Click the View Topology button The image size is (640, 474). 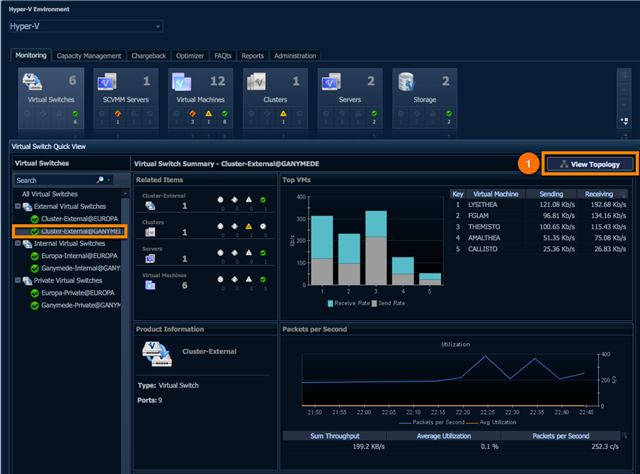590,164
